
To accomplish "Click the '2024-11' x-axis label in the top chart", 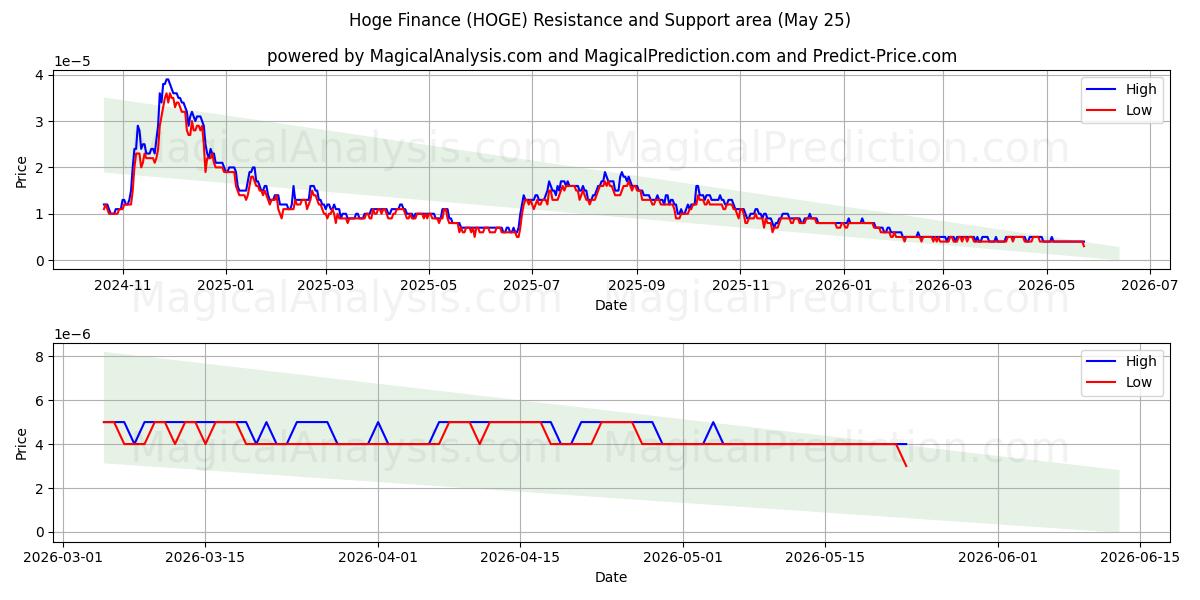I will coord(123,285).
